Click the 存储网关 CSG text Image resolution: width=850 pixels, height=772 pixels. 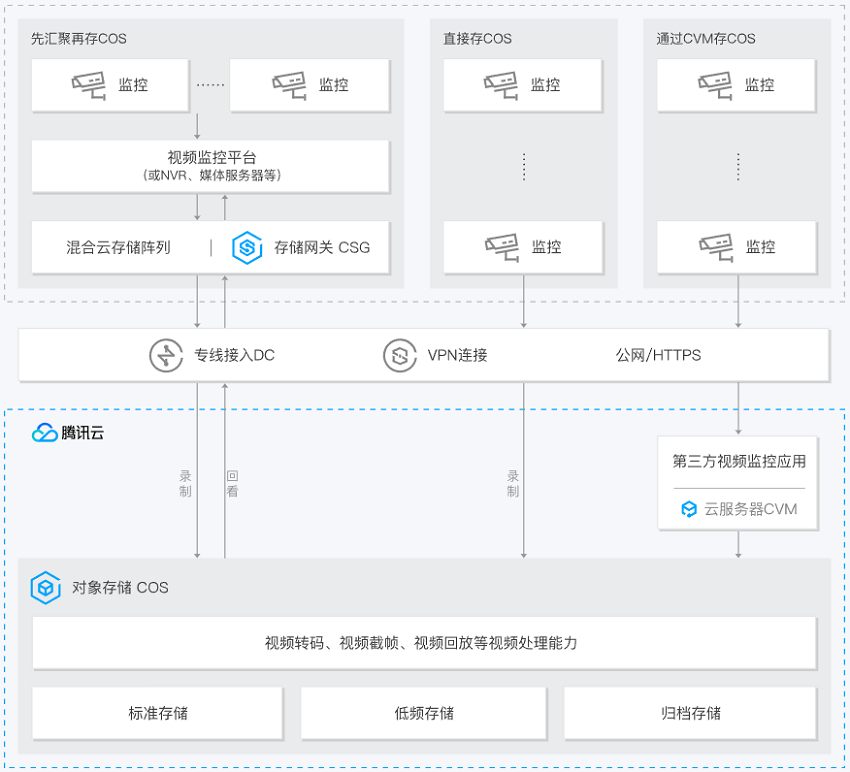click(x=322, y=248)
